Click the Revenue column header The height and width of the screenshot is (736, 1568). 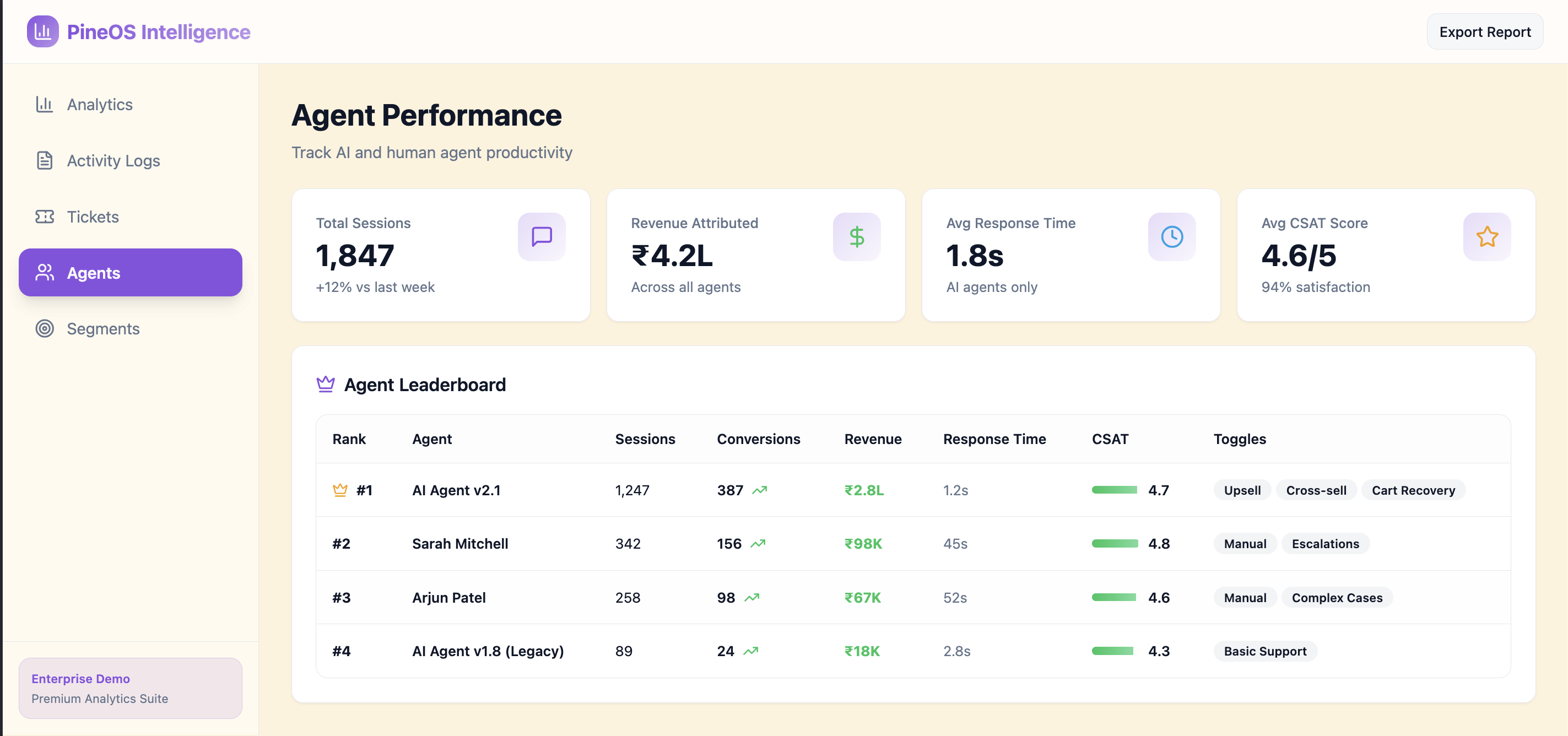pos(872,439)
